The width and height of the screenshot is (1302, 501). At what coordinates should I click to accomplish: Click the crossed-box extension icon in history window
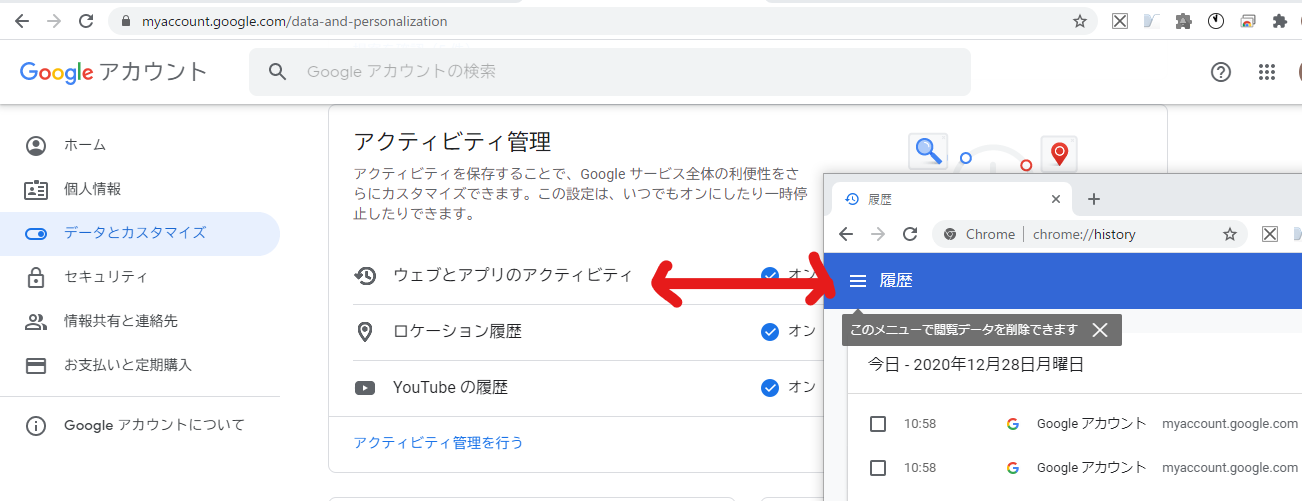point(1270,234)
